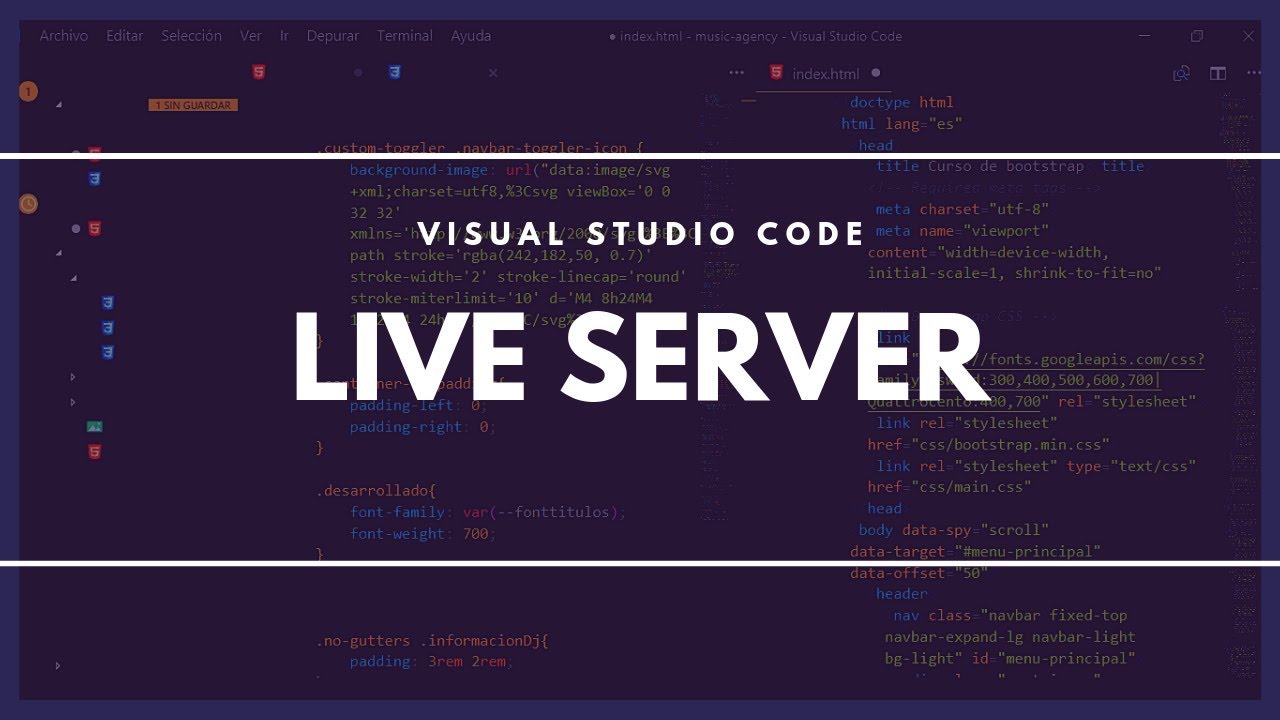The height and width of the screenshot is (720, 1280).
Task: Click the title Curso de bootstrap line
Action: pyautogui.click(x=1010, y=167)
